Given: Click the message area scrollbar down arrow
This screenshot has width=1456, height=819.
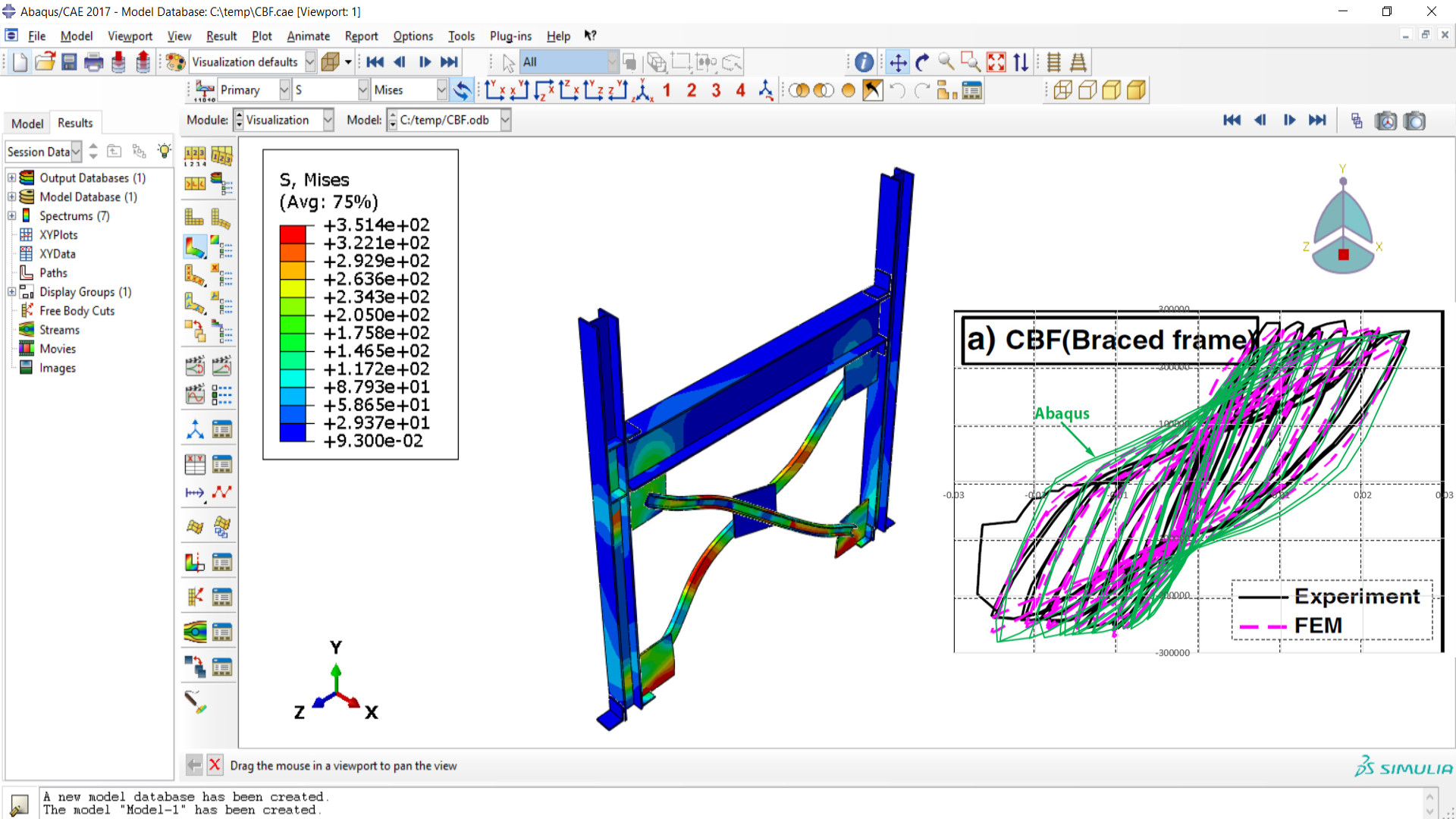Looking at the screenshot, I should tap(1429, 812).
